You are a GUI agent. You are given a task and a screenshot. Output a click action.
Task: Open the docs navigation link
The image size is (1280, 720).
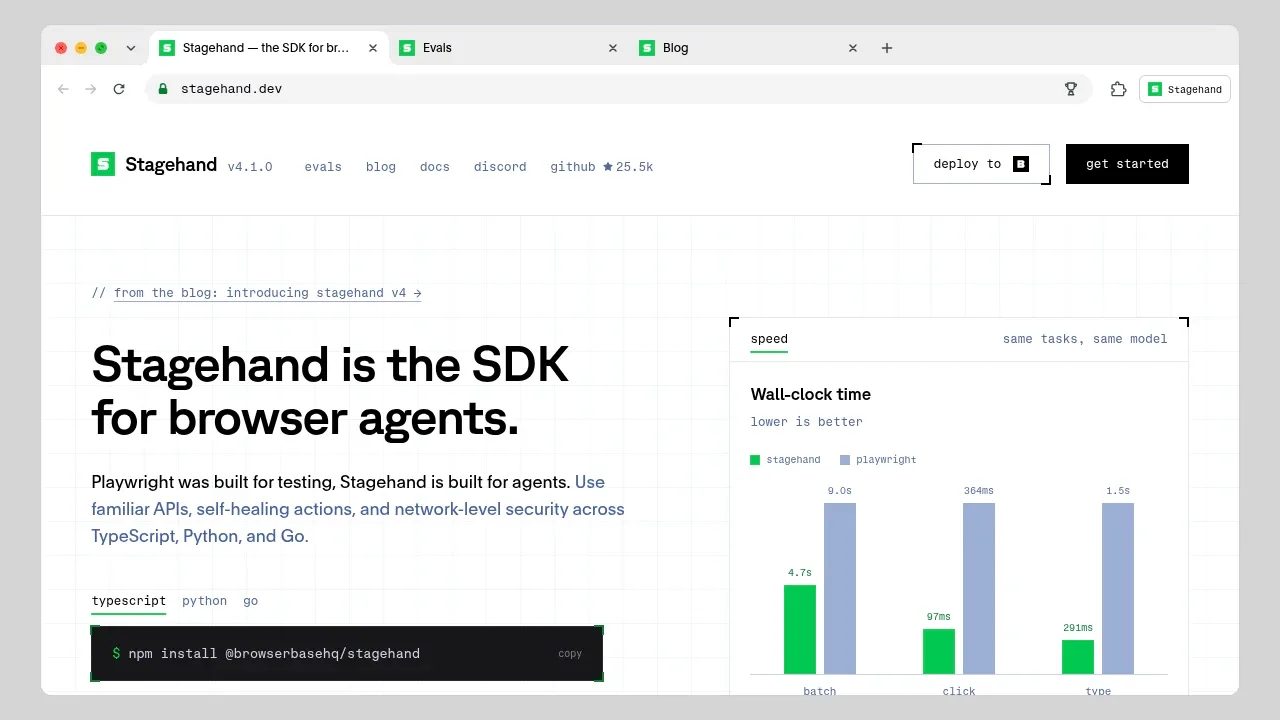coord(435,167)
